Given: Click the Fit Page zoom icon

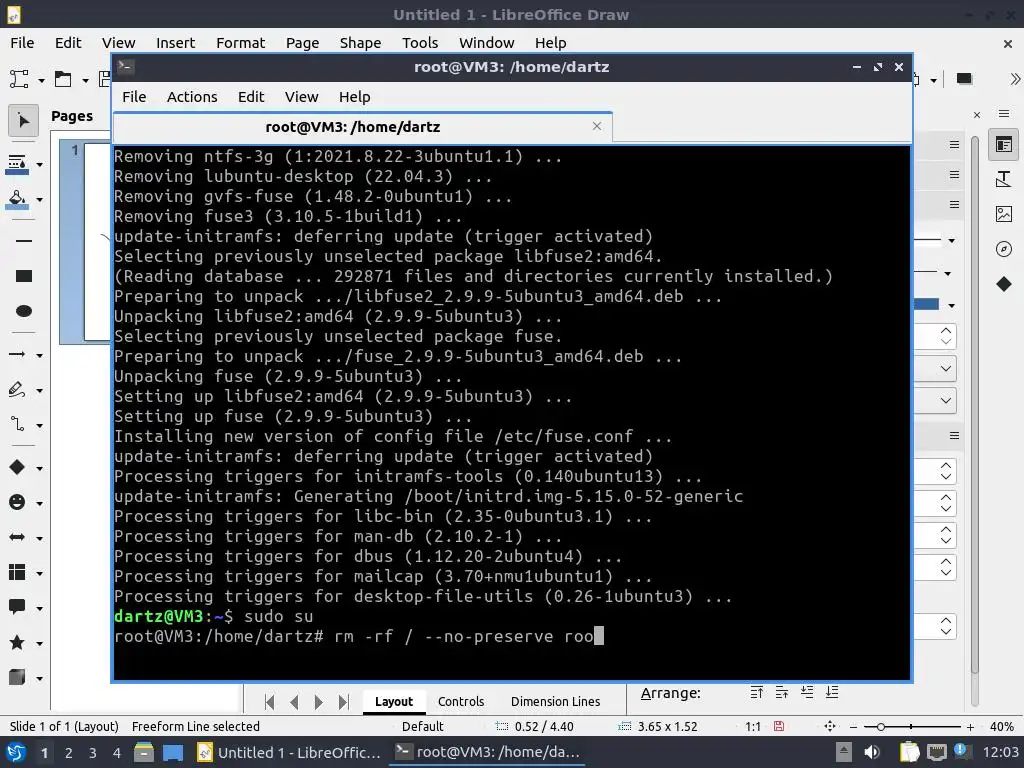Looking at the screenshot, I should point(830,726).
